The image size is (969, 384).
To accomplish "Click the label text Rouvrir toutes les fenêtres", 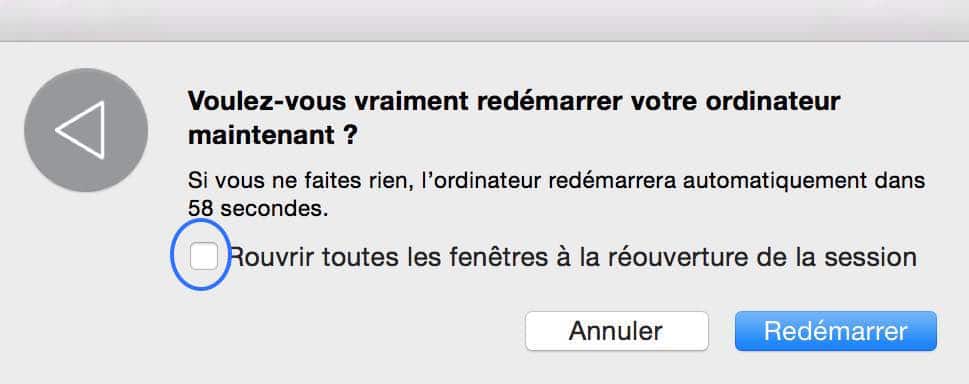I will coord(389,257).
